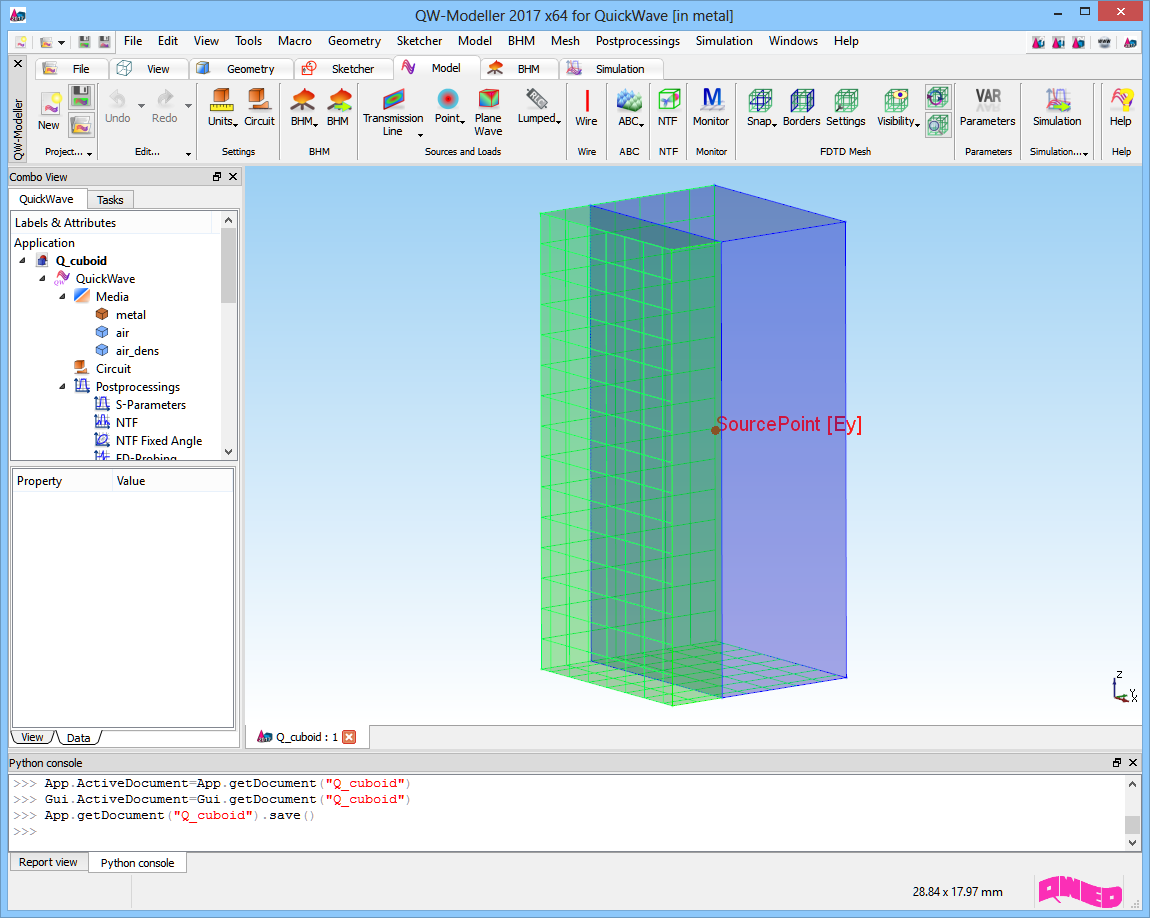Select the air_dens medium in tree
Viewport: 1150px width, 918px height.
click(137, 350)
